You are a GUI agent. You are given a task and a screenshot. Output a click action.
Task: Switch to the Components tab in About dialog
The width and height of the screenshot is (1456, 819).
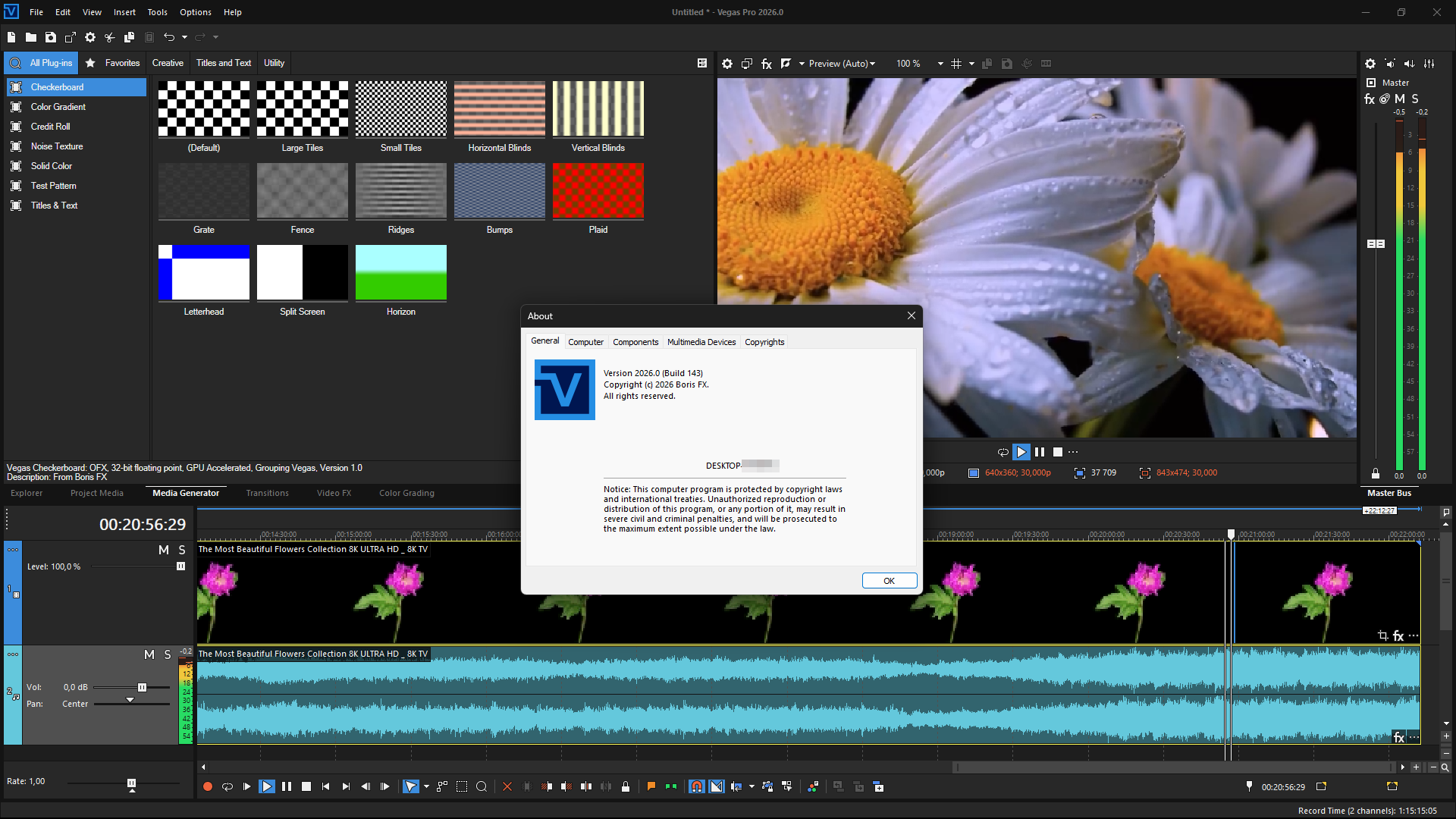pos(635,342)
